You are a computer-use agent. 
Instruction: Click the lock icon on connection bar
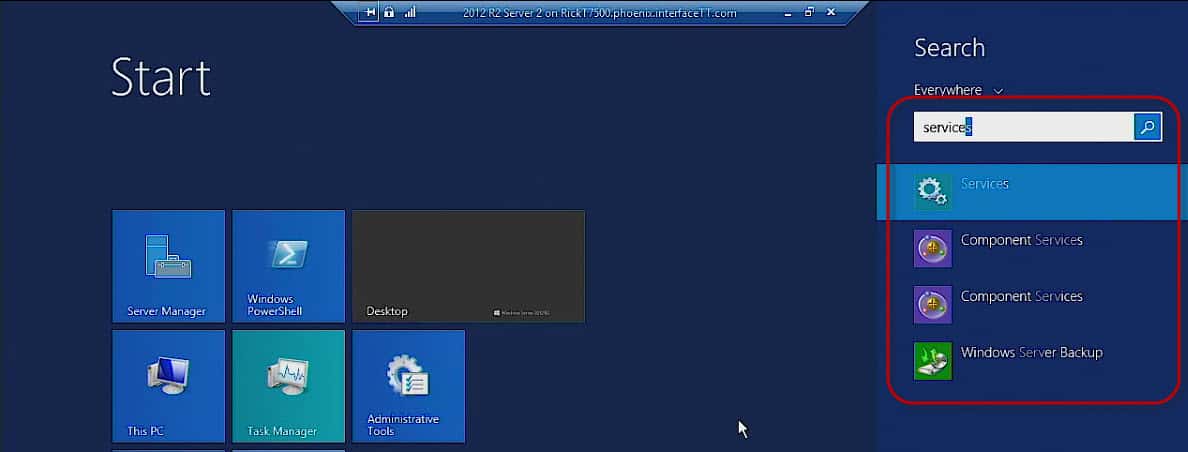tap(389, 12)
